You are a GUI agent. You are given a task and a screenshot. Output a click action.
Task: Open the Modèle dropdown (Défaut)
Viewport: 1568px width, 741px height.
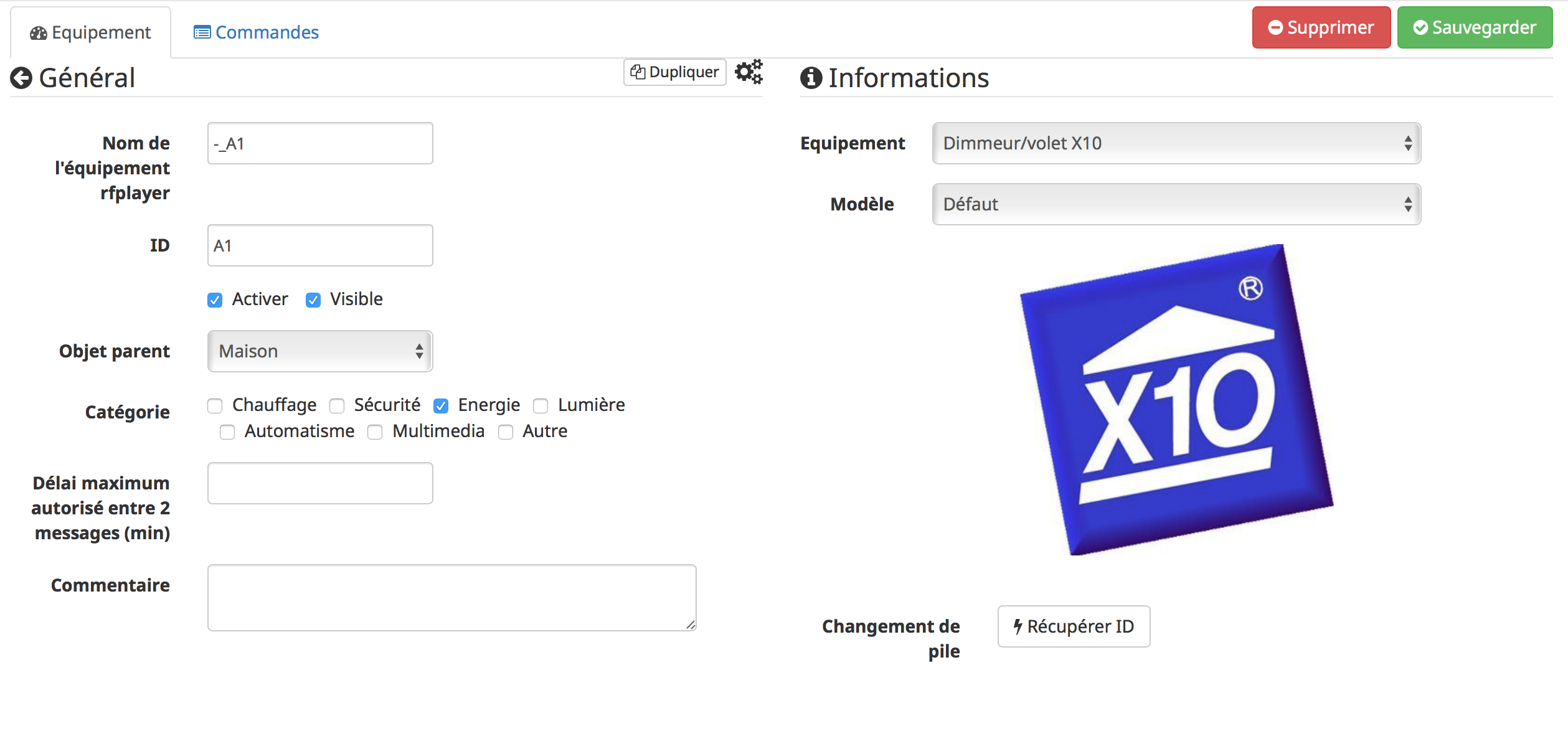1176,204
